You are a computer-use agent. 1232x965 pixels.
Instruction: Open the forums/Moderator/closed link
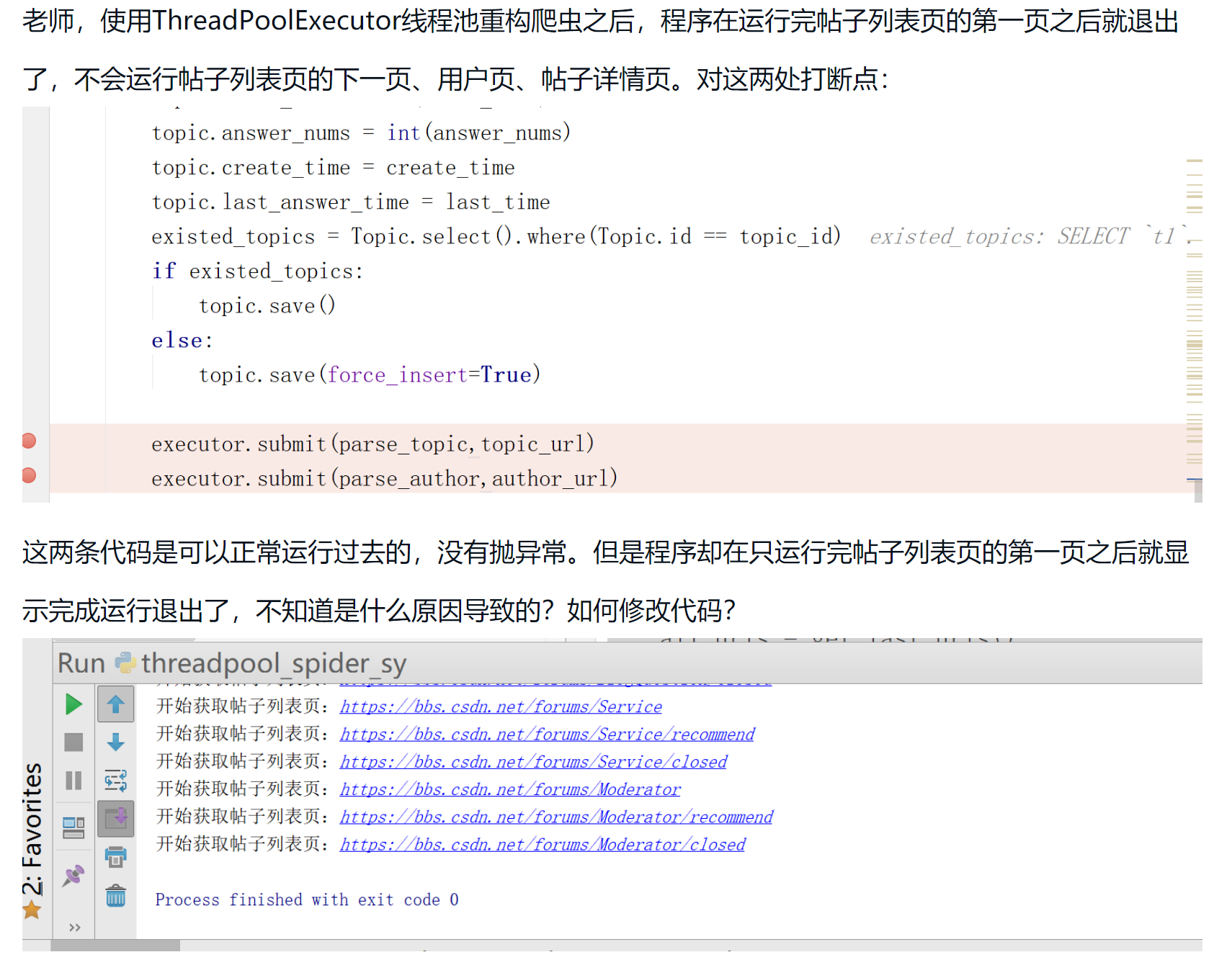point(543,844)
